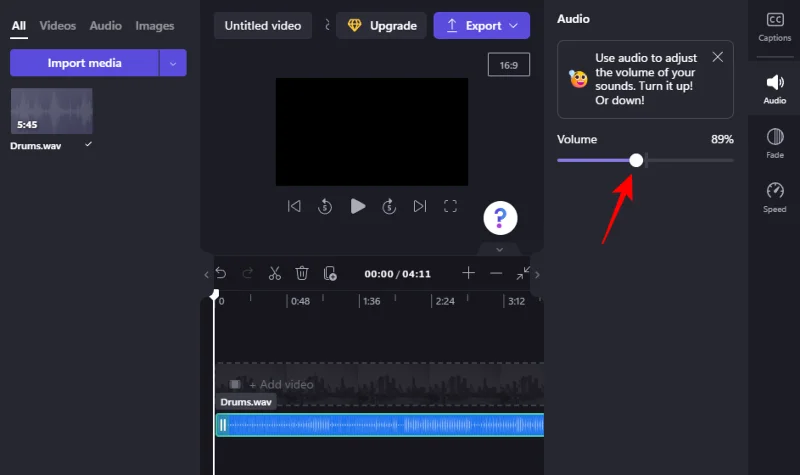Image resolution: width=800 pixels, height=475 pixels.
Task: Zoom in timeline with plus icon
Action: click(468, 273)
